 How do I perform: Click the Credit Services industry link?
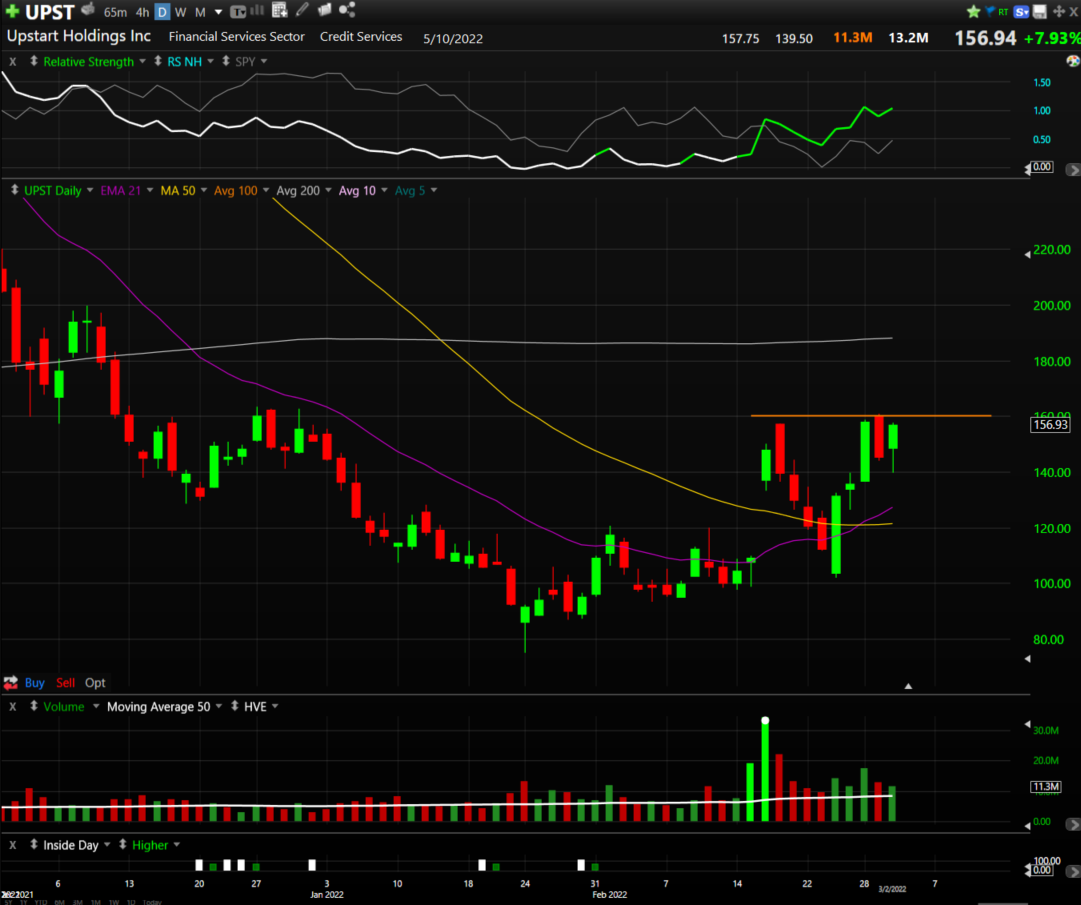click(361, 37)
